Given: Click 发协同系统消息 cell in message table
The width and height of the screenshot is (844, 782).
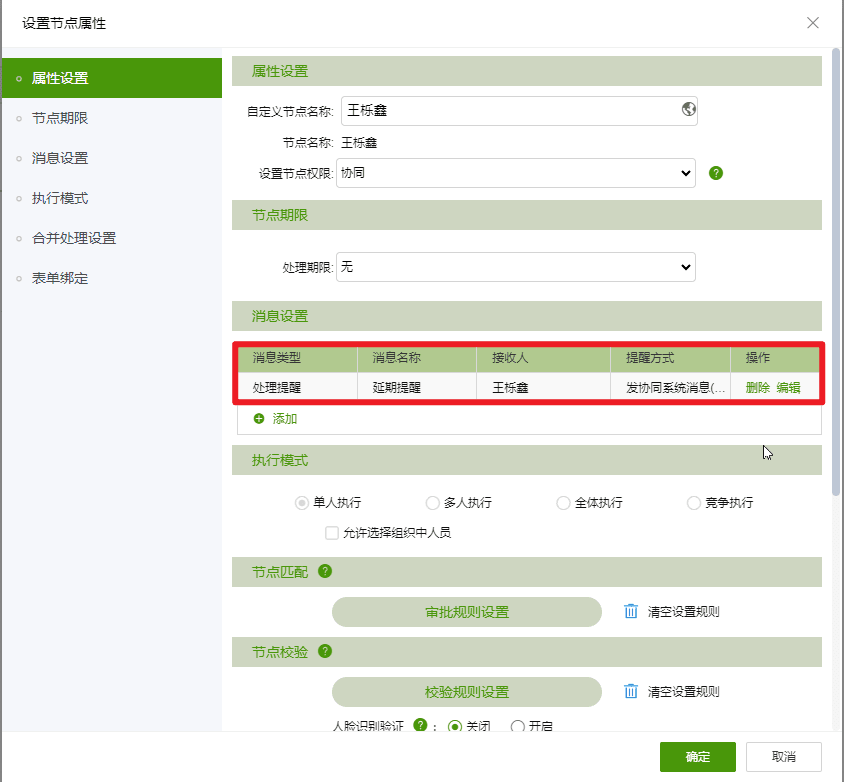Looking at the screenshot, I should (x=671, y=388).
